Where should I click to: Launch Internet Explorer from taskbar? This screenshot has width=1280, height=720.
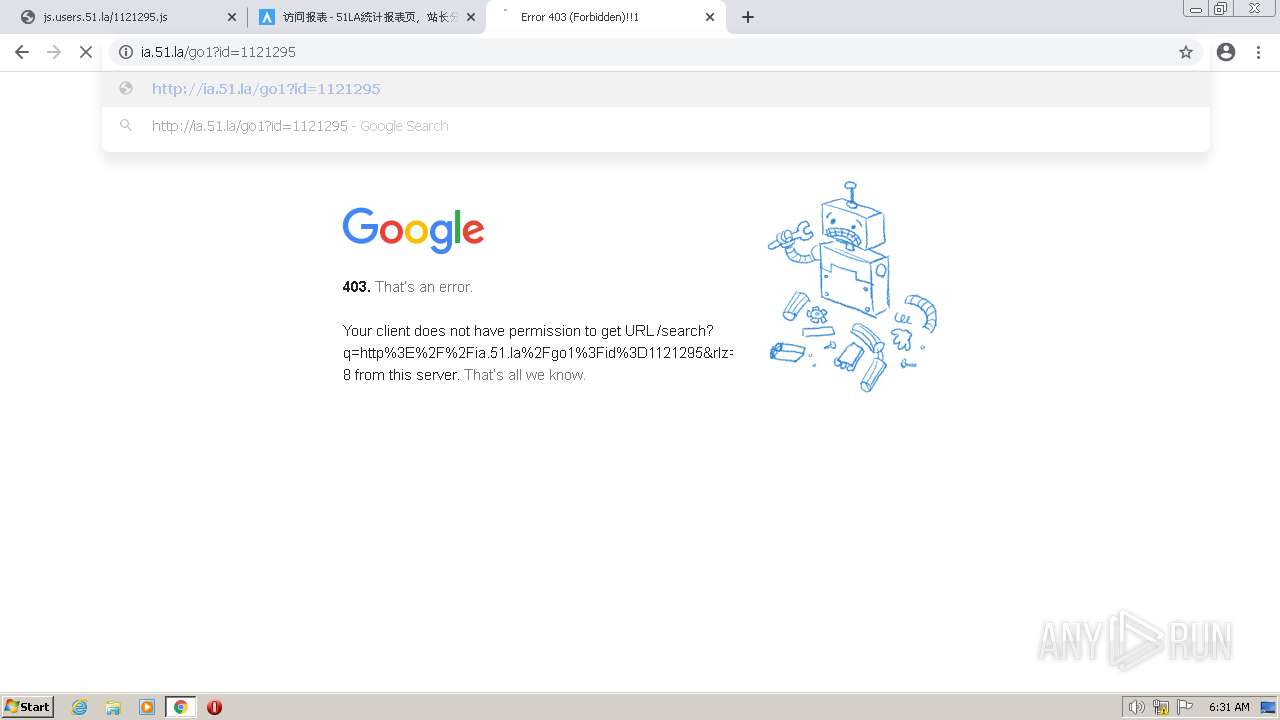80,707
